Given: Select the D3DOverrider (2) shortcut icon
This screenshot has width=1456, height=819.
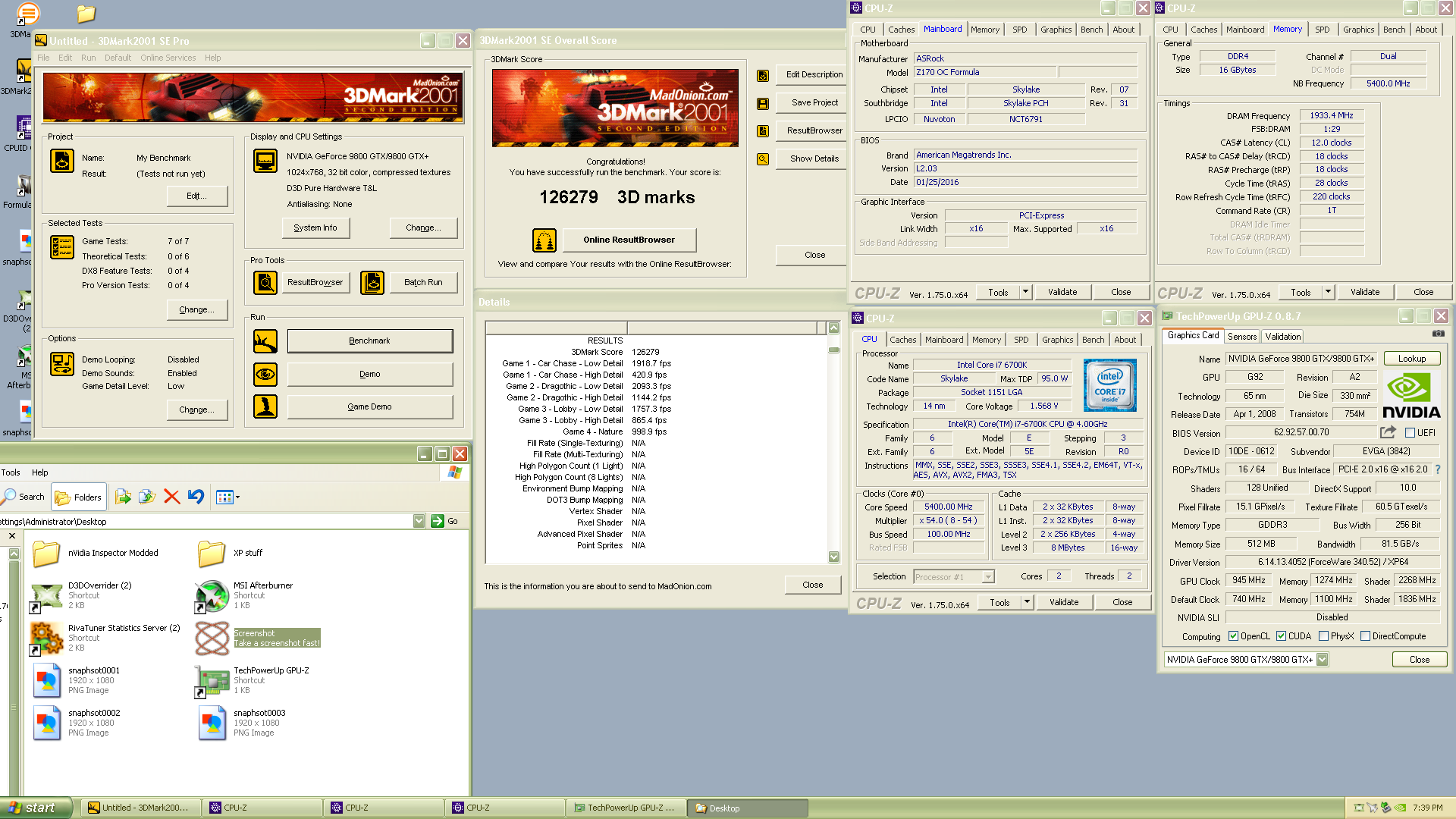Looking at the screenshot, I should tap(46, 596).
